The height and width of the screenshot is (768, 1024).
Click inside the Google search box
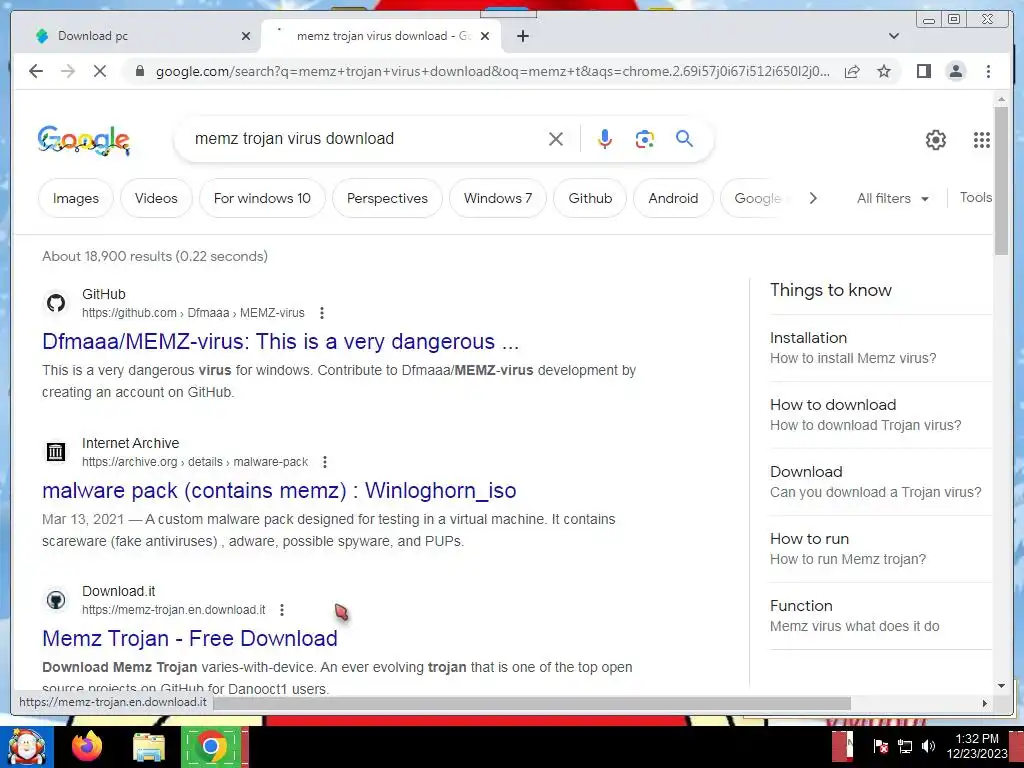pyautogui.click(x=366, y=138)
